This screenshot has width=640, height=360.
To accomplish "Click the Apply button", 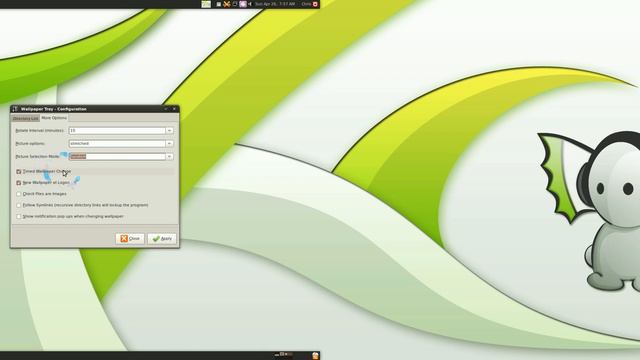I will tap(162, 238).
